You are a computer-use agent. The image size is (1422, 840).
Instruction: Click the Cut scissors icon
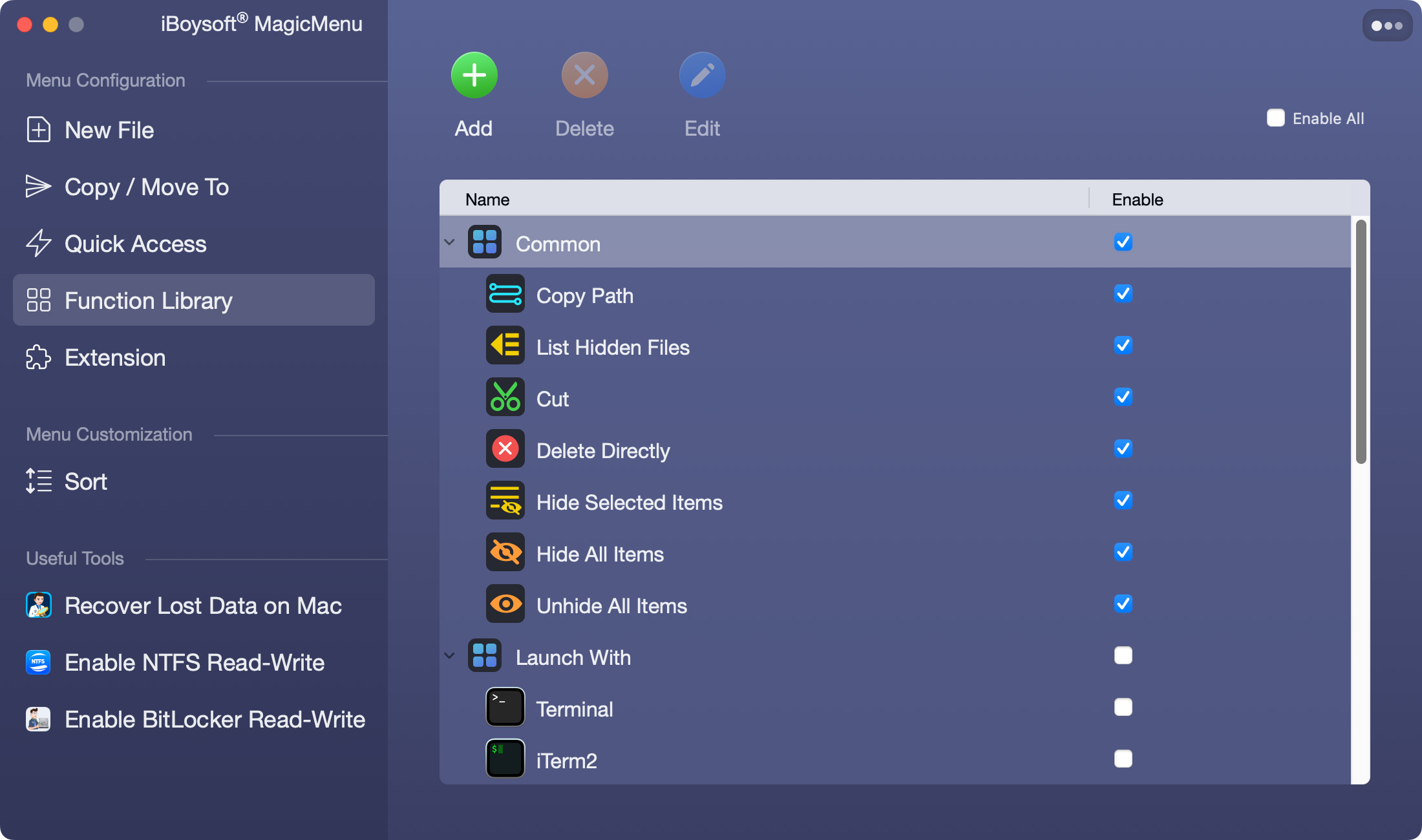[x=505, y=397]
